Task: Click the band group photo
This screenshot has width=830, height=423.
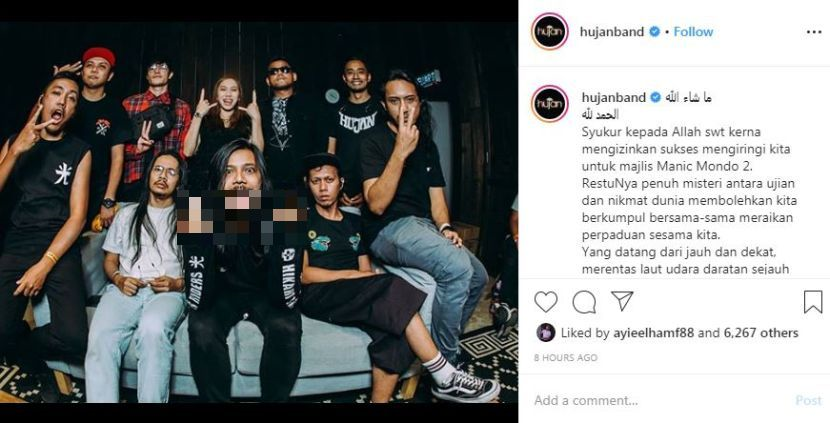Action: point(259,212)
